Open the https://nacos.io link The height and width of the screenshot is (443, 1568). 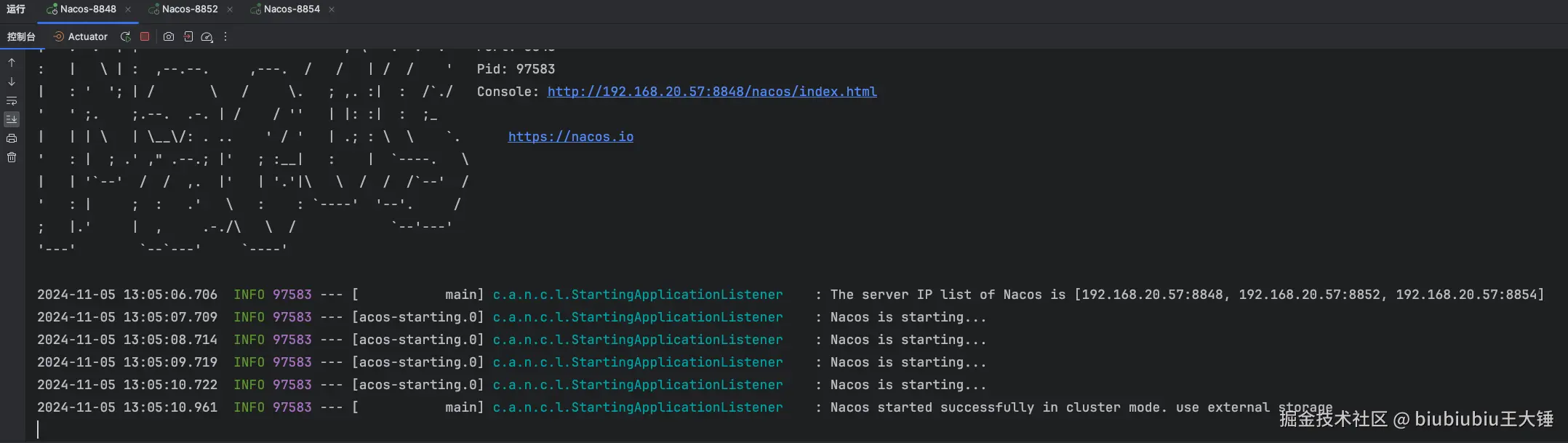point(570,137)
